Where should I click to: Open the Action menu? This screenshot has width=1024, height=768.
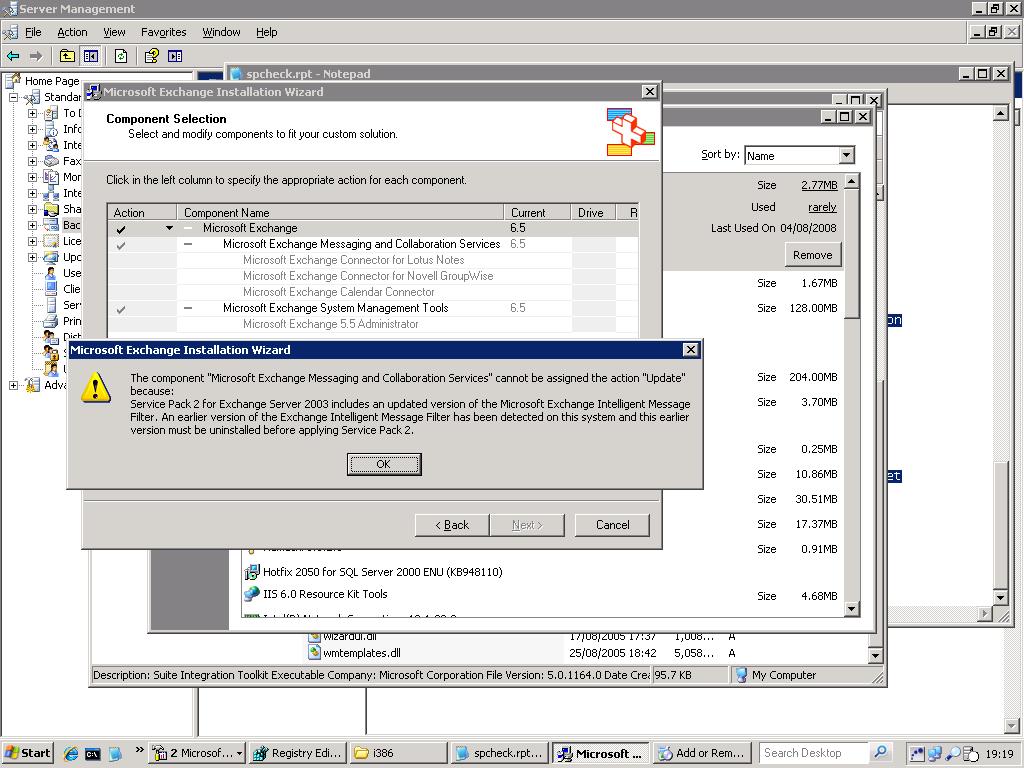(72, 32)
